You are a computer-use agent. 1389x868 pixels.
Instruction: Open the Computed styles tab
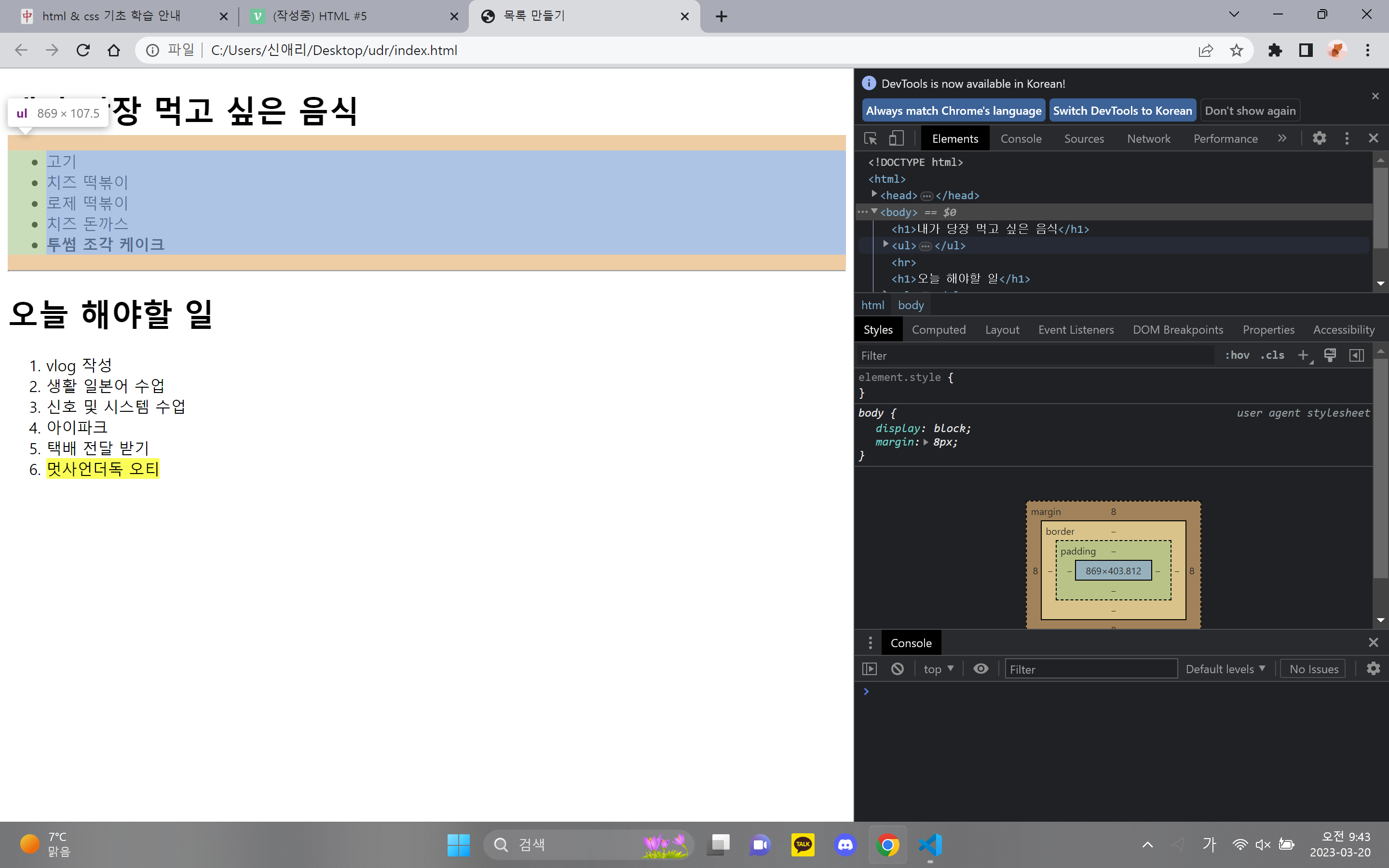pos(939,329)
